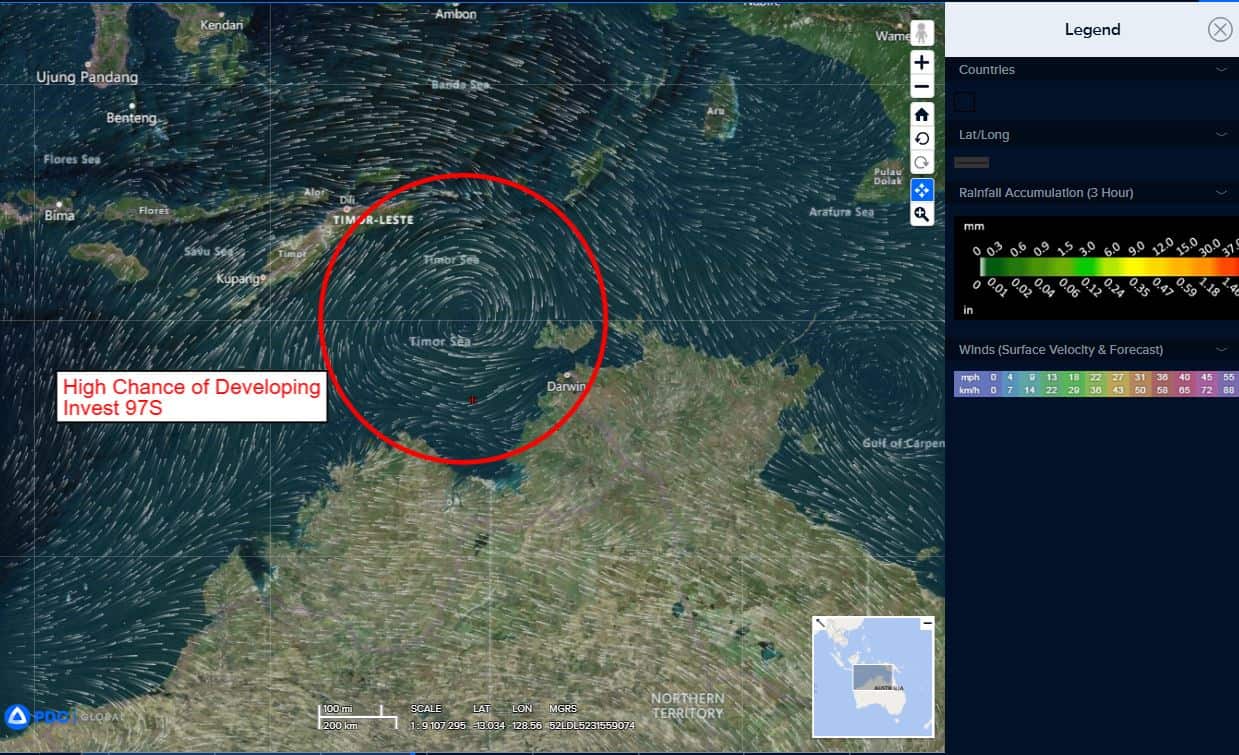Zoom in with the plus button

point(921,62)
